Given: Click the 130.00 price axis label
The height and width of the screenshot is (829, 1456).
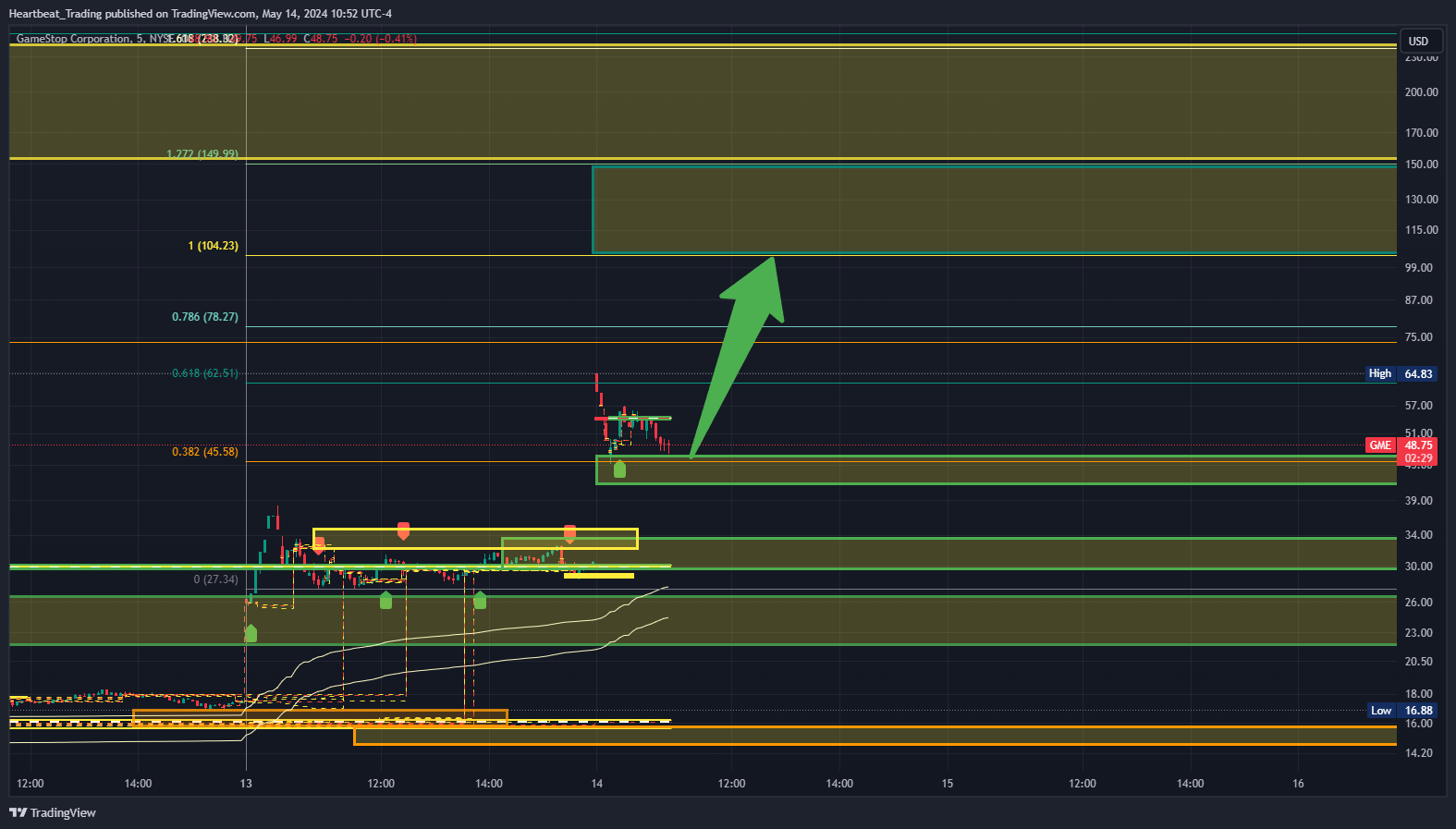Looking at the screenshot, I should (1422, 200).
